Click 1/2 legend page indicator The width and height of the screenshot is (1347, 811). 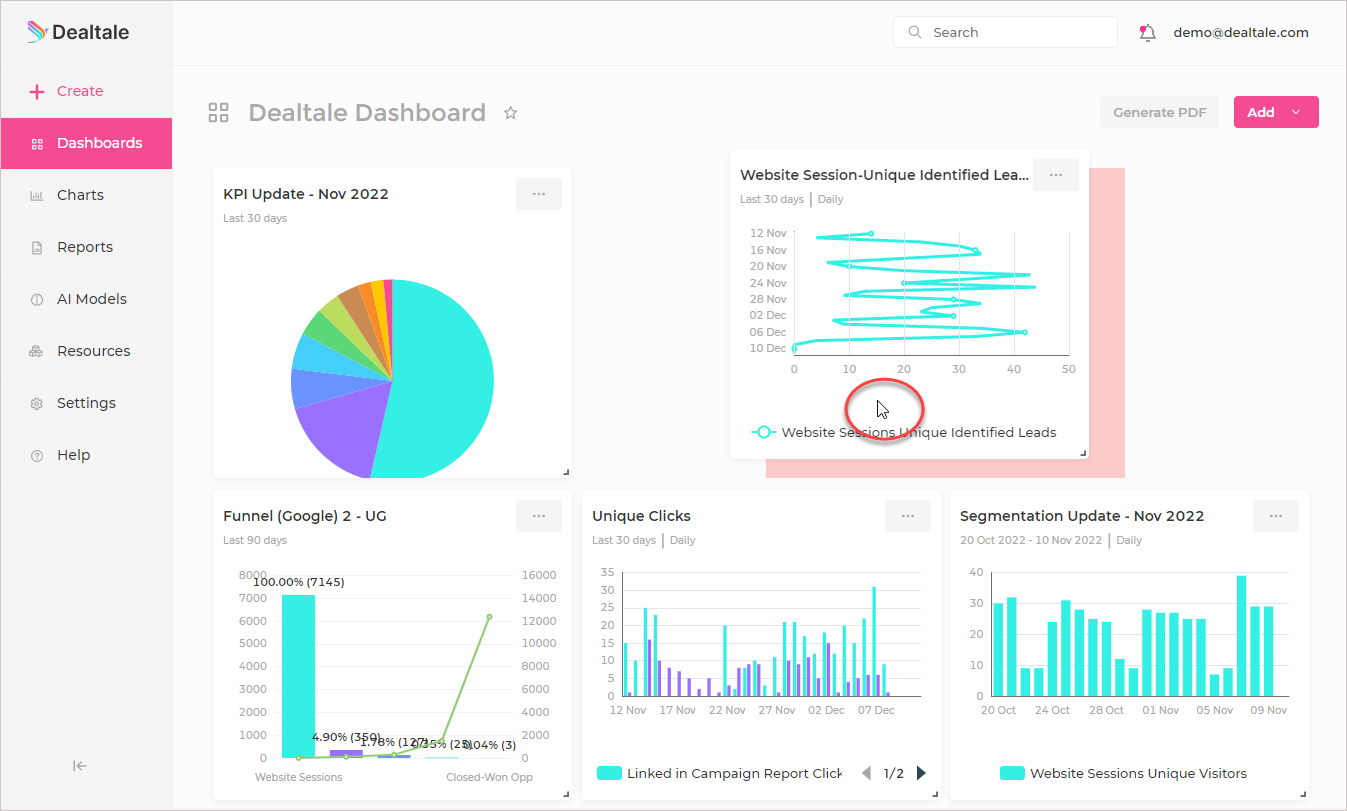(894, 773)
